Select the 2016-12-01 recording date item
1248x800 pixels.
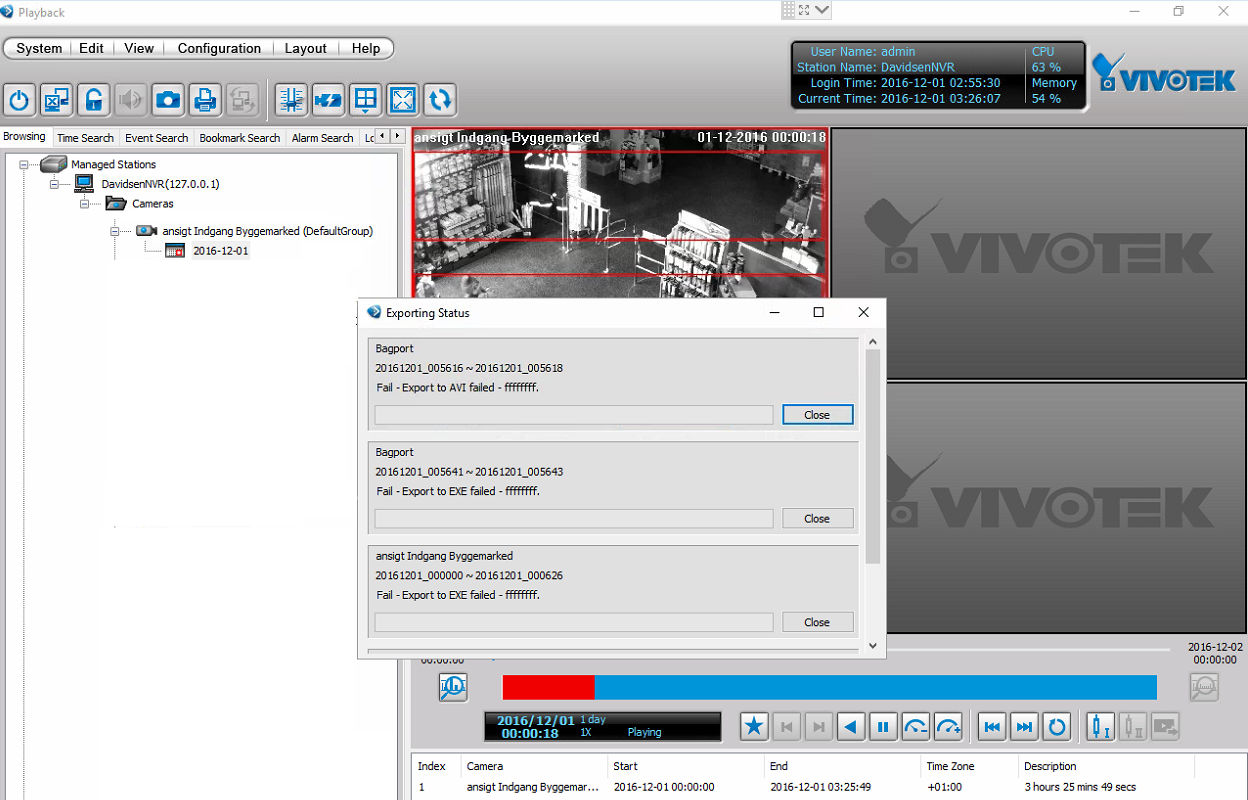click(x=220, y=251)
